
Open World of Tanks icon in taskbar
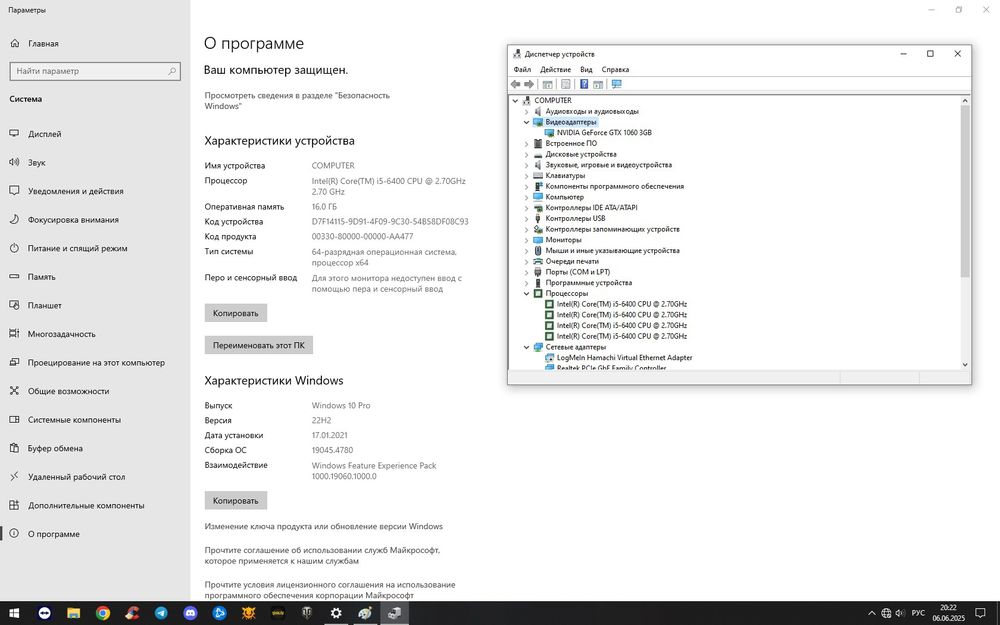pyautogui.click(x=307, y=613)
